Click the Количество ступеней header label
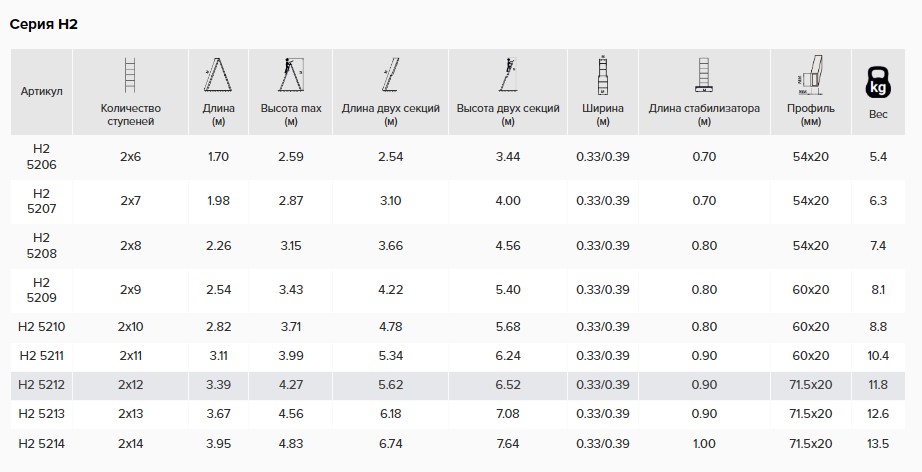922x472 pixels. 131,115
